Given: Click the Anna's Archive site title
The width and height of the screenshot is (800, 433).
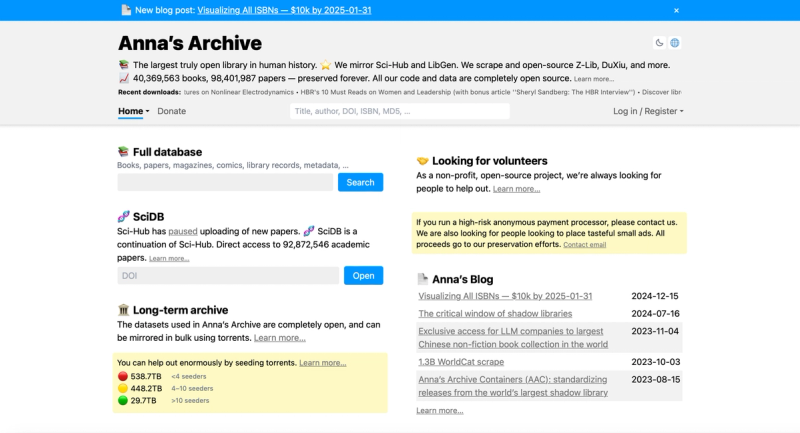Looking at the screenshot, I should pyautogui.click(x=190, y=43).
